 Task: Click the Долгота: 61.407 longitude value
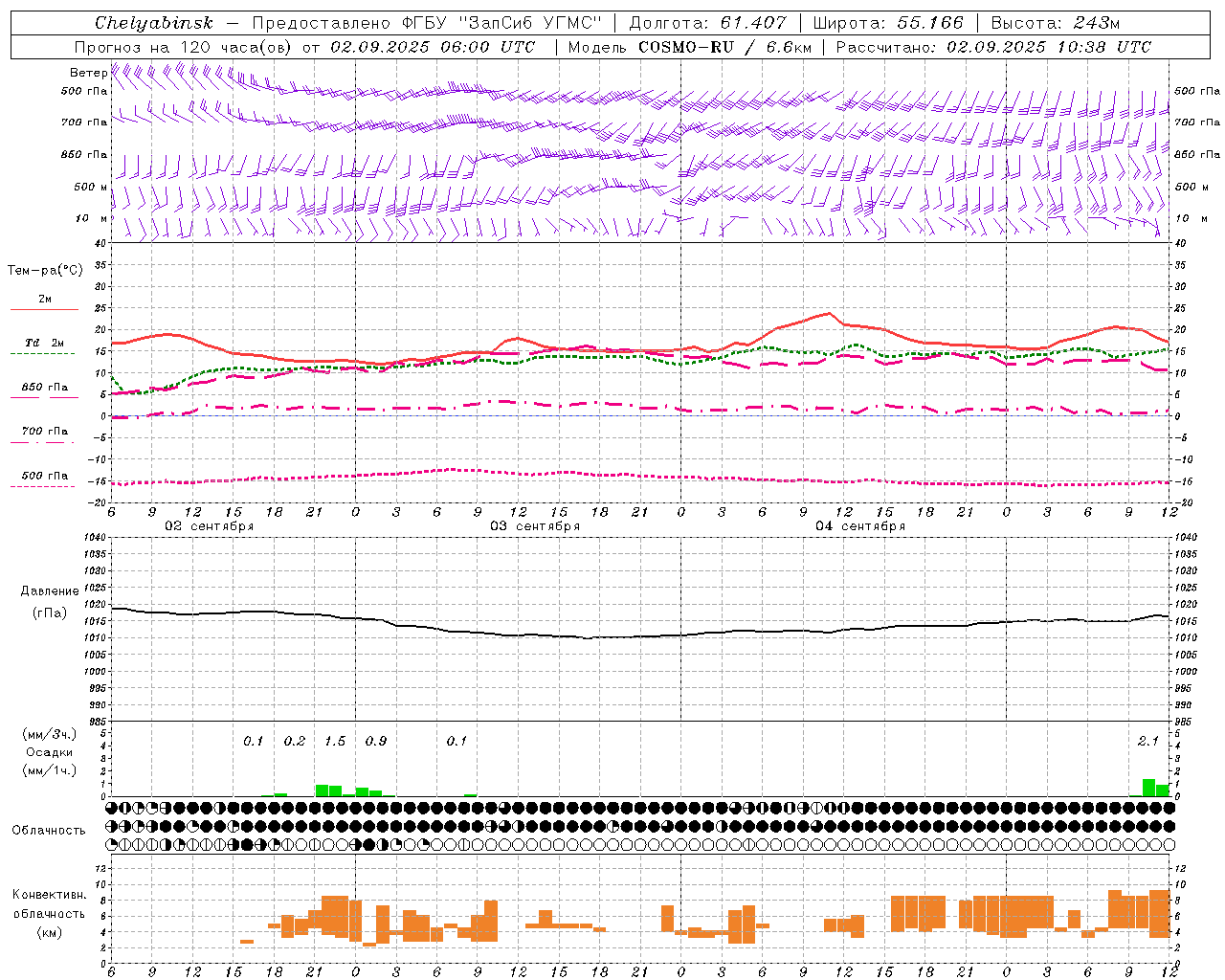coord(707,23)
